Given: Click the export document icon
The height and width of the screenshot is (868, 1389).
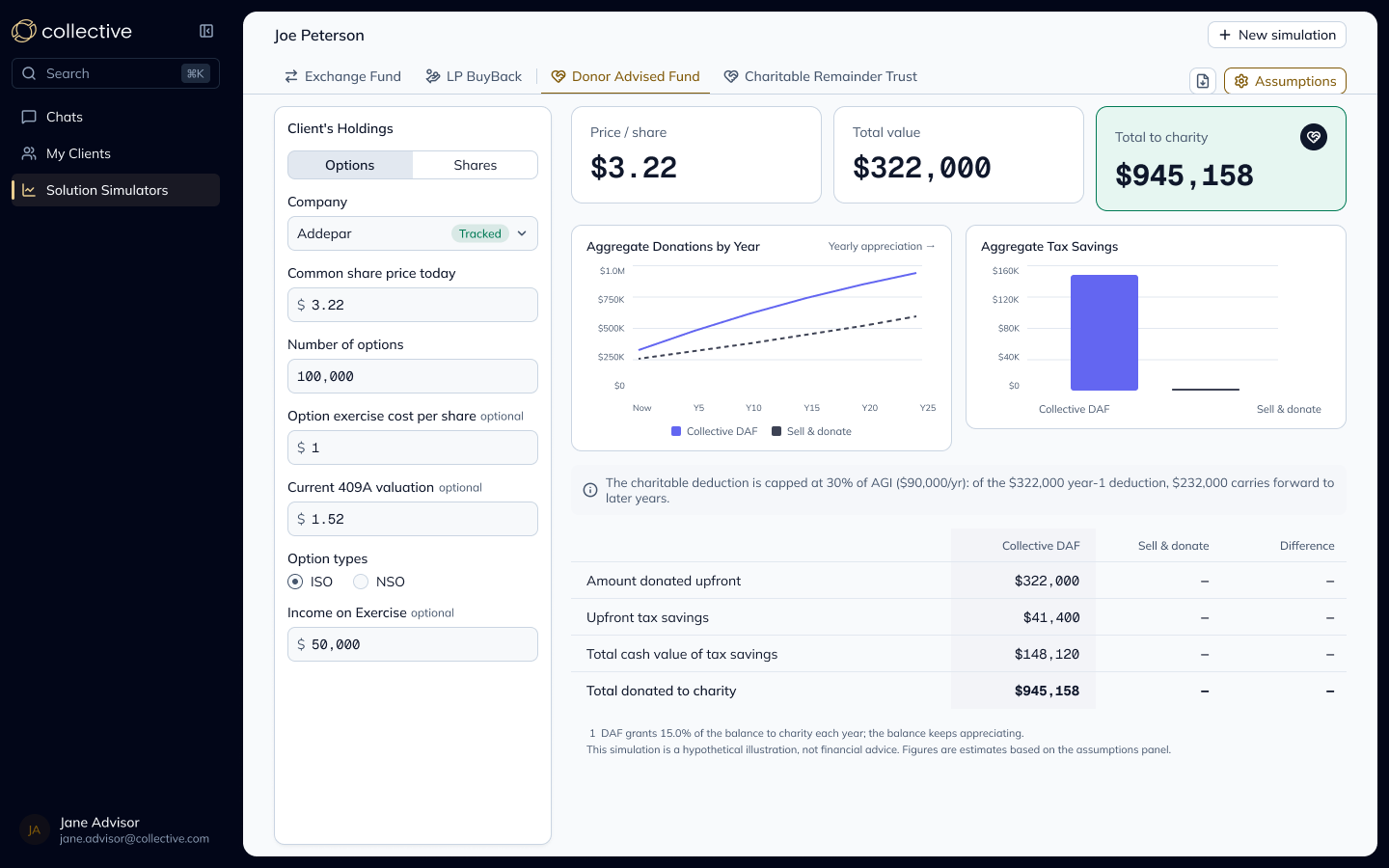Looking at the screenshot, I should [1203, 81].
